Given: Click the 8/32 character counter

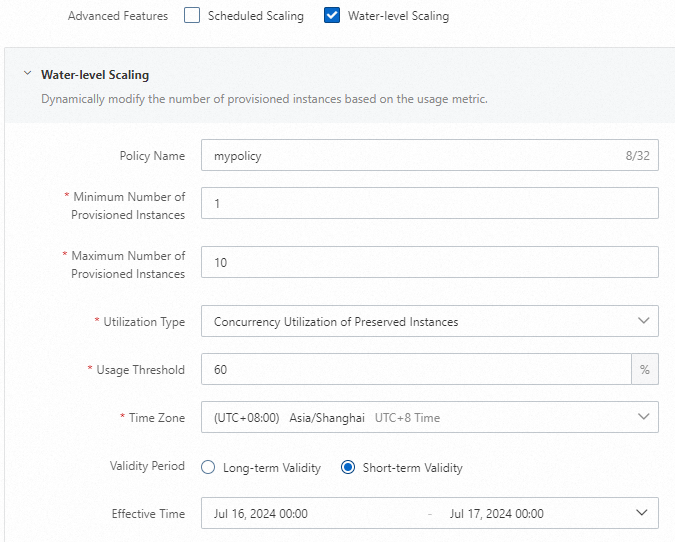Looking at the screenshot, I should pos(637,156).
